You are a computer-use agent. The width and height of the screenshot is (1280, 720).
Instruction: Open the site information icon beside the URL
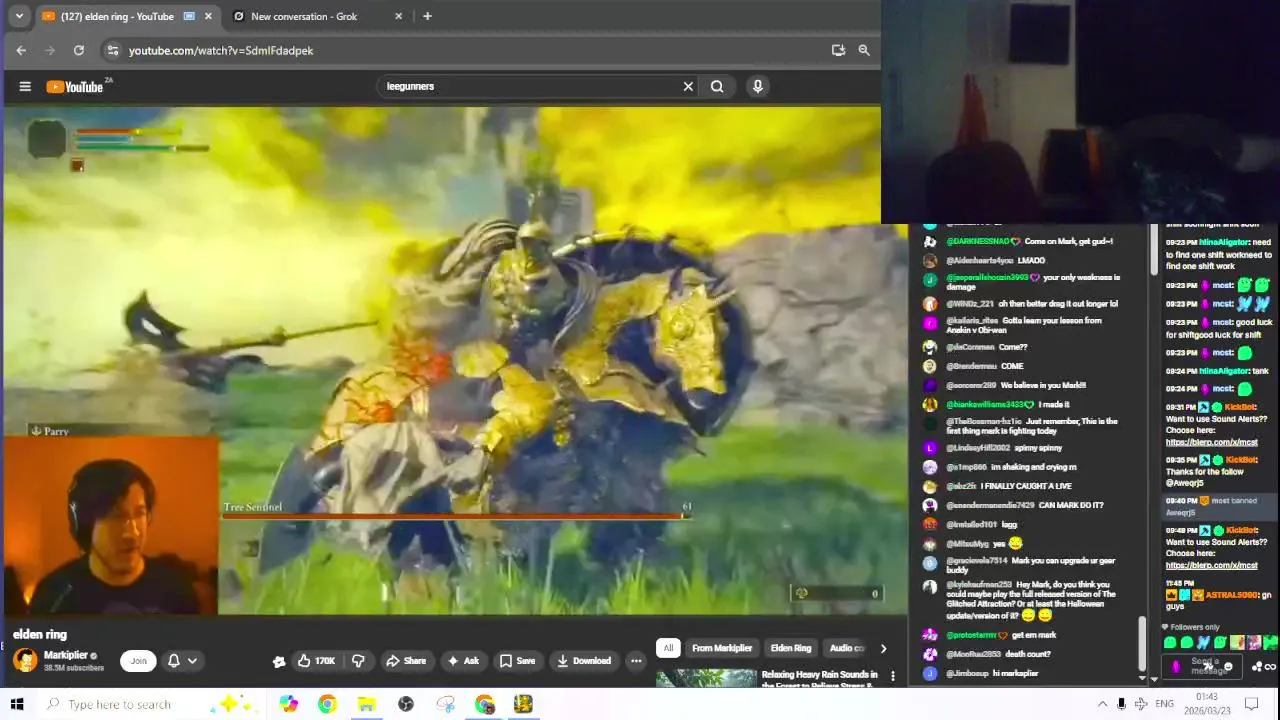(113, 50)
